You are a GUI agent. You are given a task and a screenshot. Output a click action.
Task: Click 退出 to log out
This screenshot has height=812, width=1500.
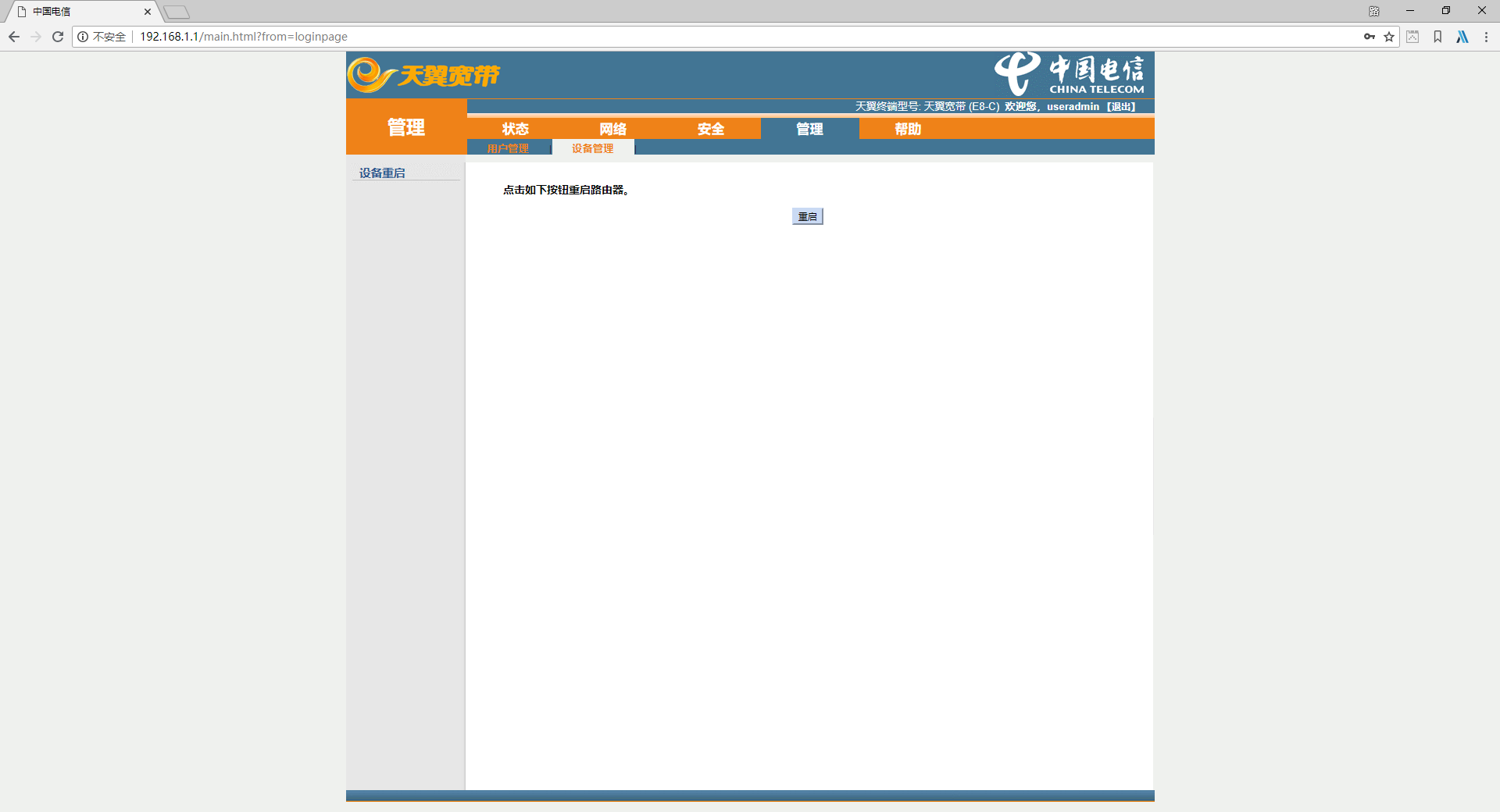pyautogui.click(x=1122, y=107)
